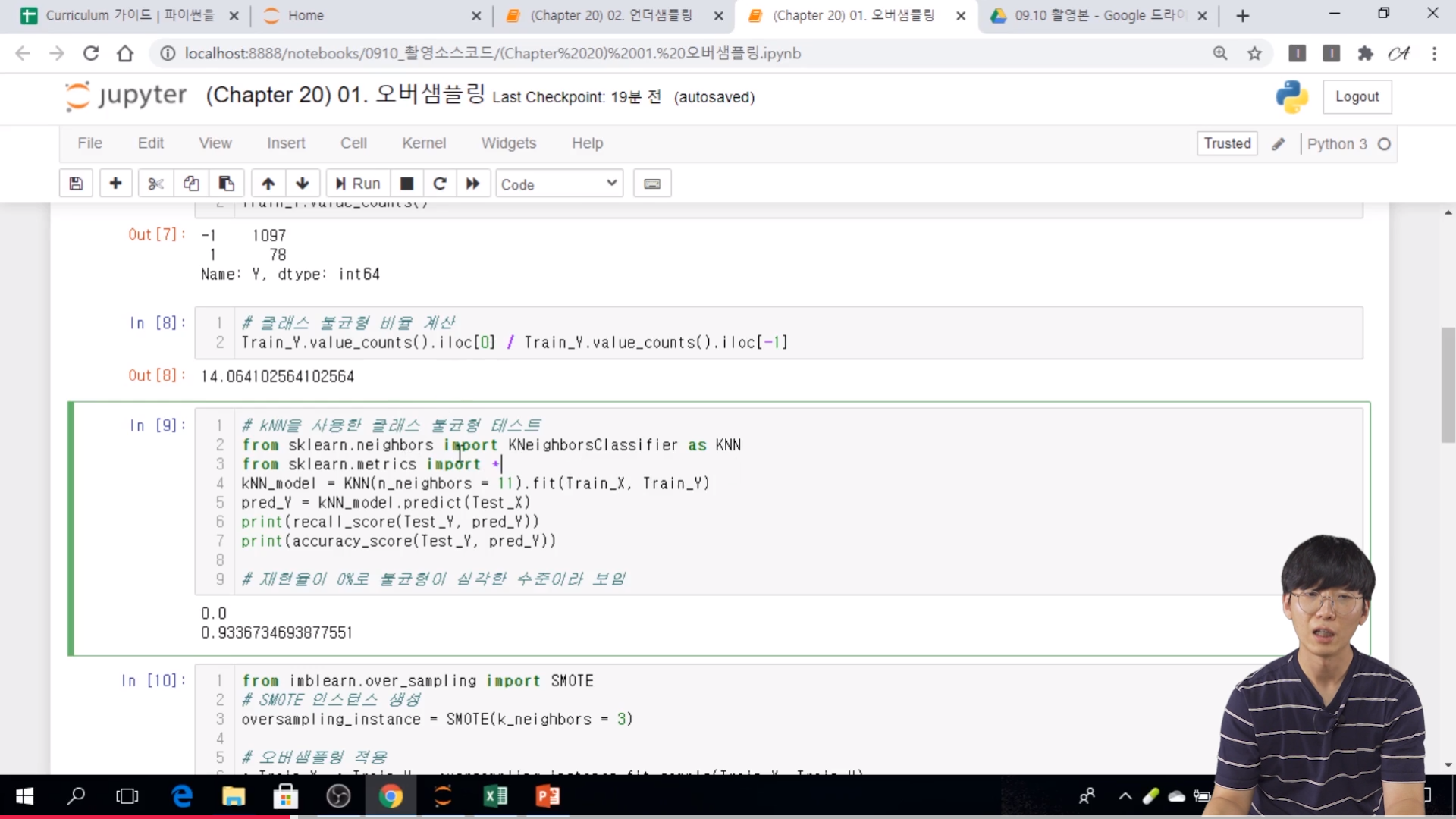
Task: Insert a cell below with the plus icon
Action: point(115,184)
